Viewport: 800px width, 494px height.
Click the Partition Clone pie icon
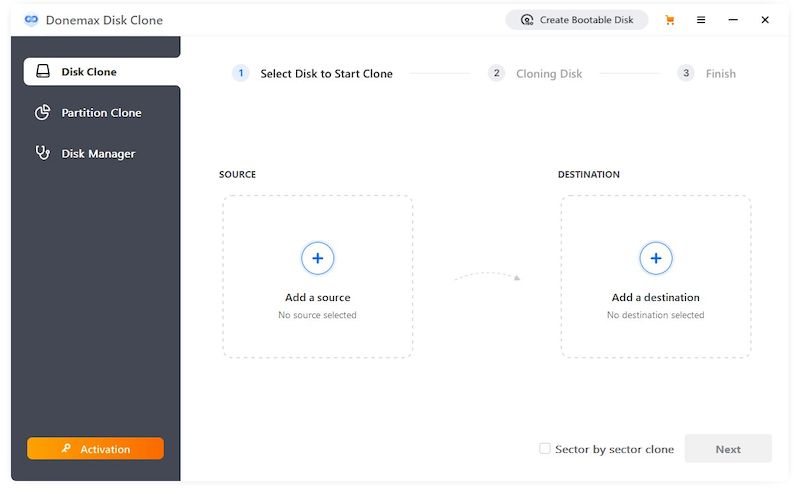pyautogui.click(x=43, y=113)
